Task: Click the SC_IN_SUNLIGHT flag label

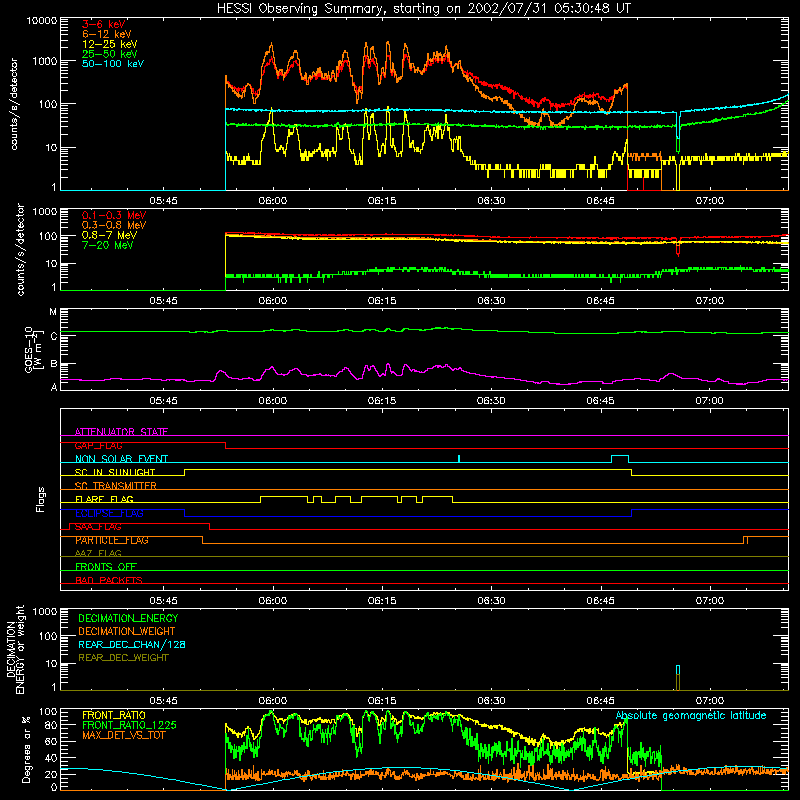Action: (x=115, y=472)
